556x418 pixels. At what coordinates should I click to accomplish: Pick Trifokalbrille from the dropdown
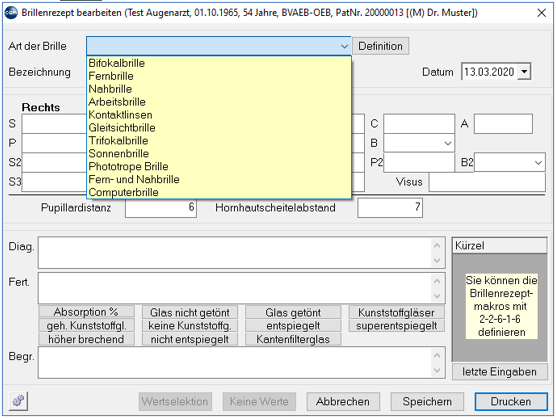219,140
